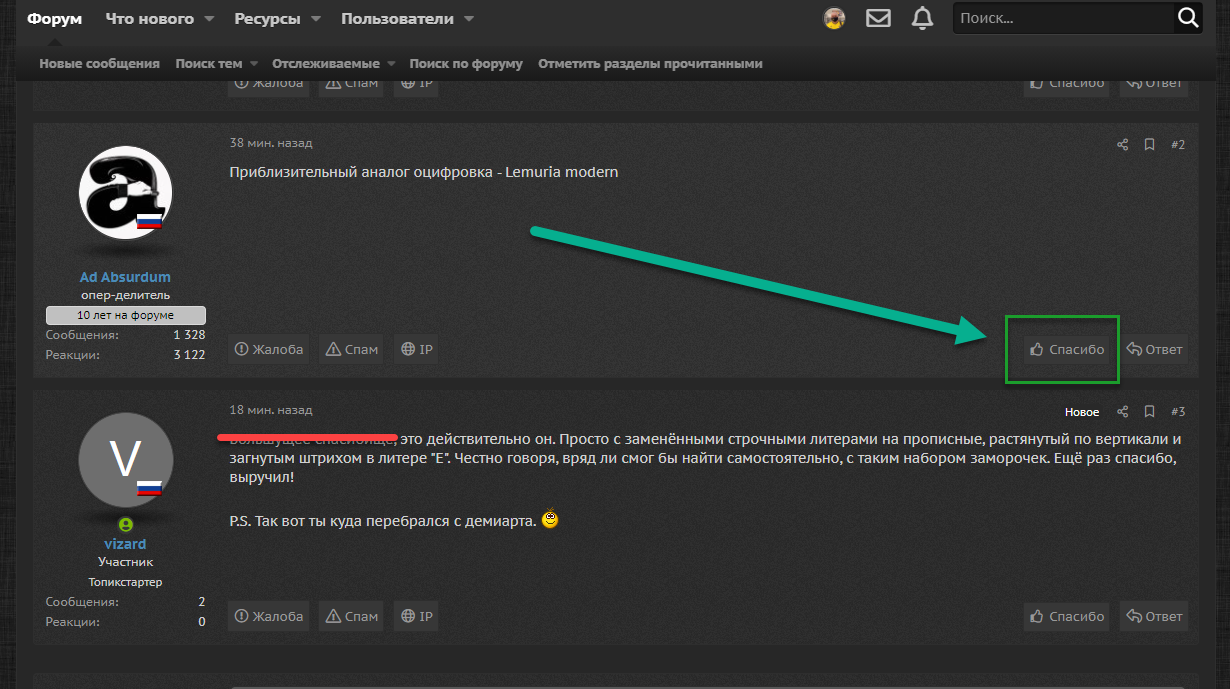Open Ad Absurdum's avatar image
The width and height of the screenshot is (1230, 689).
click(125, 192)
